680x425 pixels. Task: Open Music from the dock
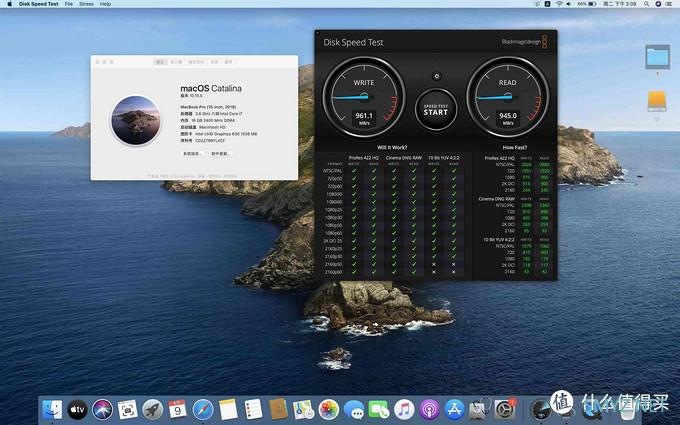point(404,409)
